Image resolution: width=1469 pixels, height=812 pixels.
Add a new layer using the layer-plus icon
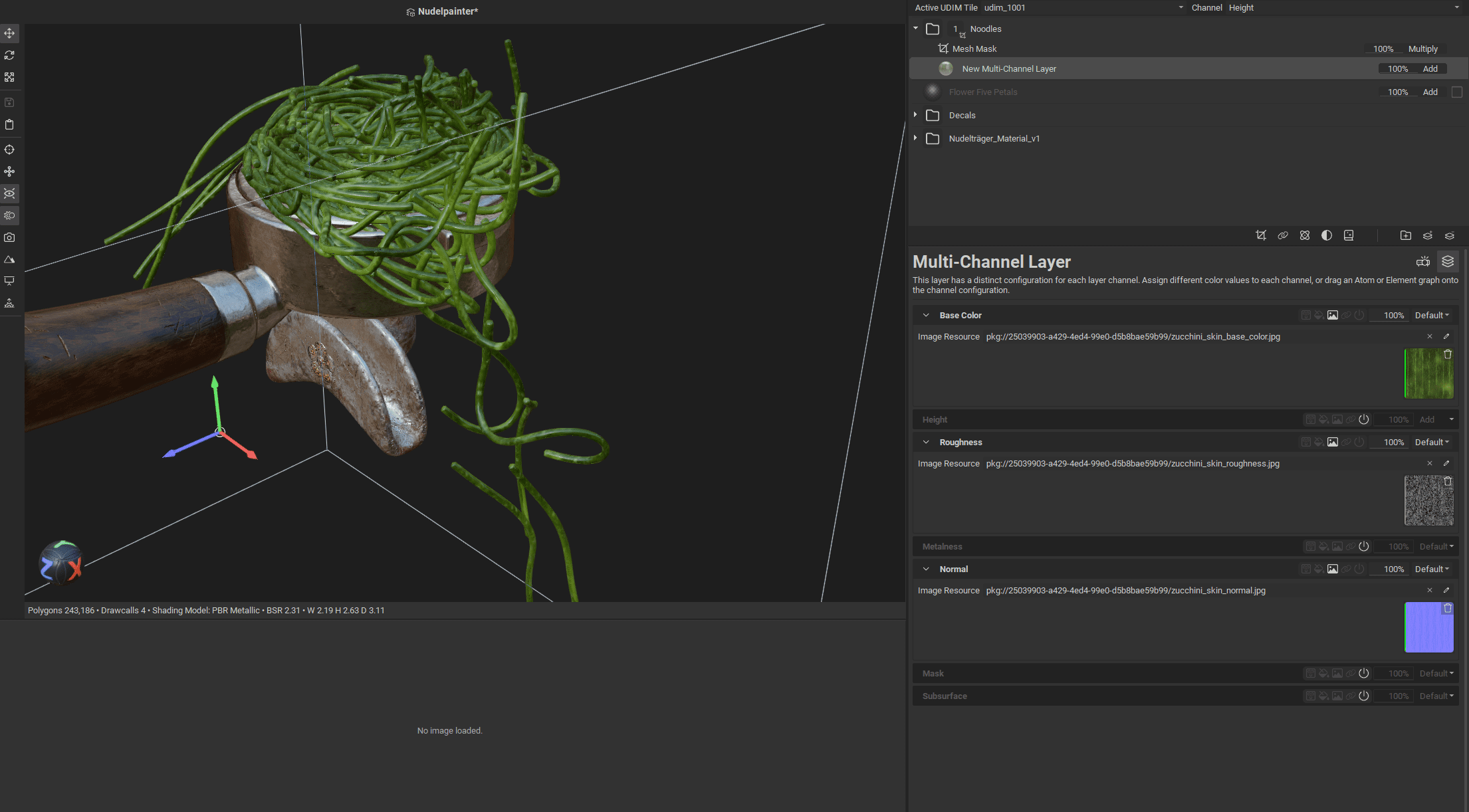1428,235
